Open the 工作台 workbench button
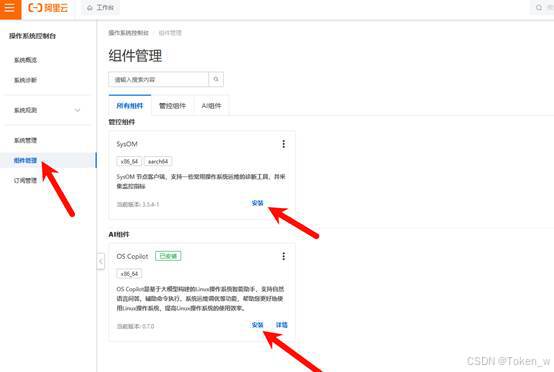Image resolution: width=554 pixels, height=372 pixels. click(101, 7)
